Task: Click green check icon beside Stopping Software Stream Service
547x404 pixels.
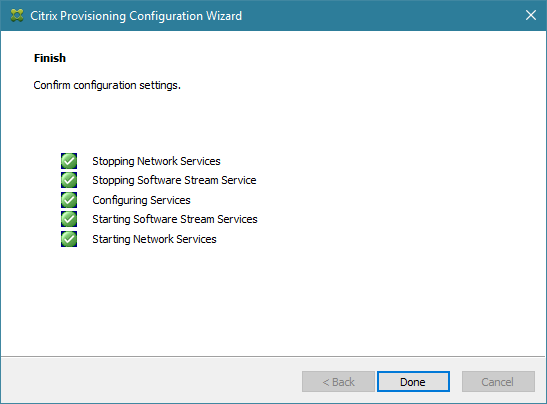Action: [69, 180]
